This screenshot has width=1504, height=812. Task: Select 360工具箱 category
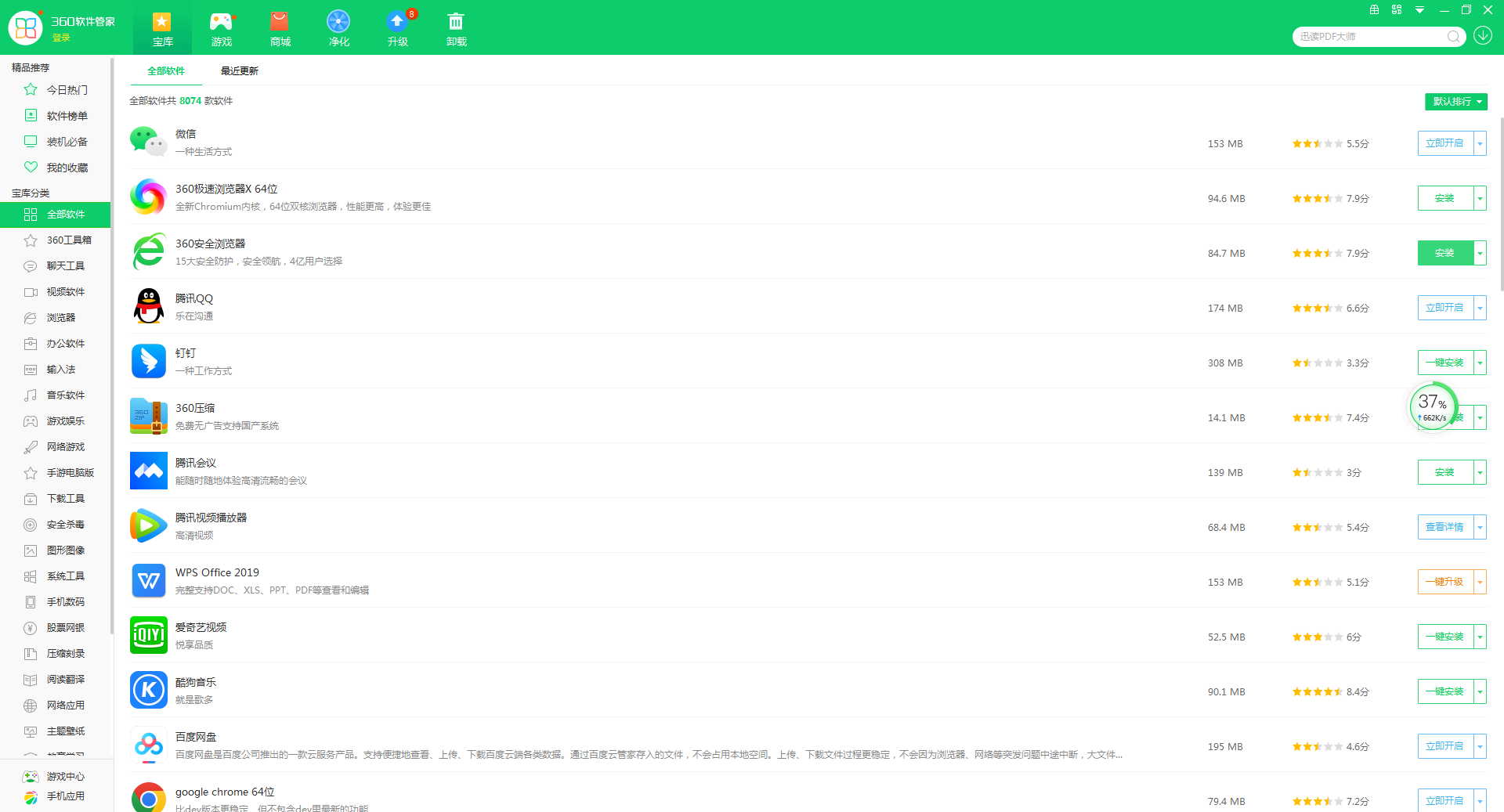pyautogui.click(x=55, y=240)
